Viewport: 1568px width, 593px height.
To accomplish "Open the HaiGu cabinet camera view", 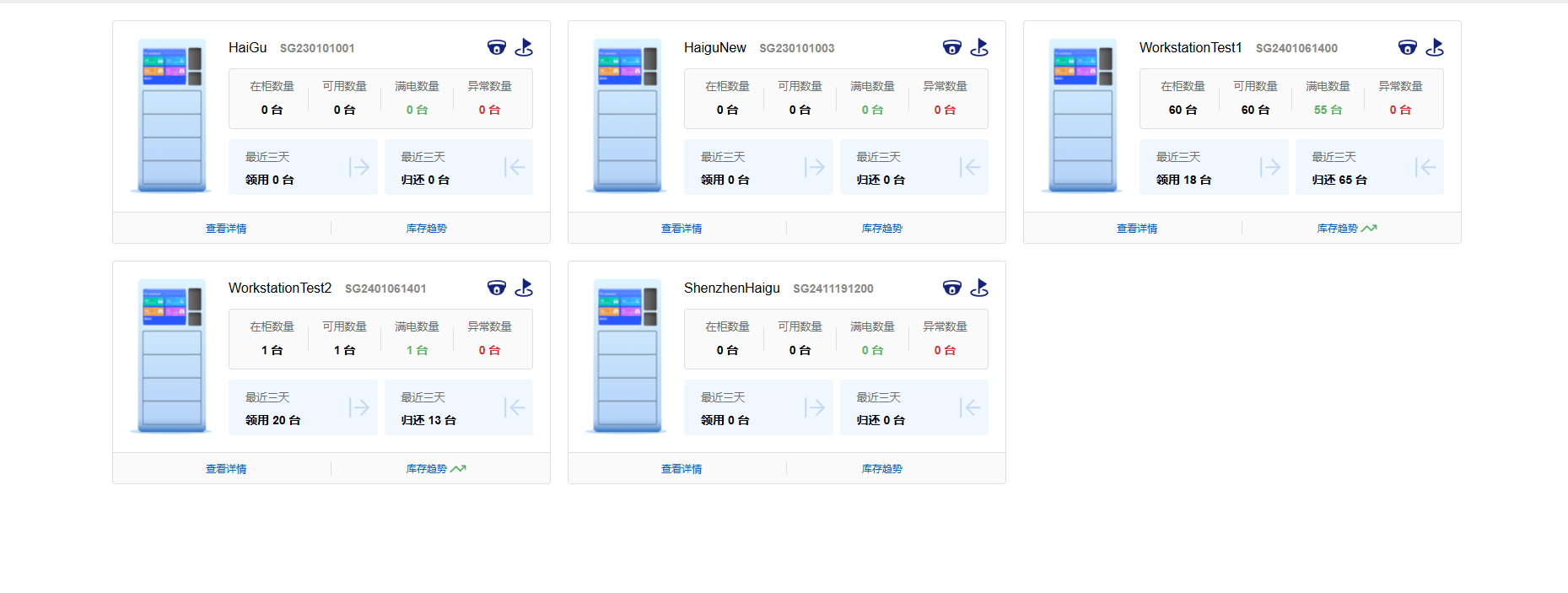I will point(497,48).
